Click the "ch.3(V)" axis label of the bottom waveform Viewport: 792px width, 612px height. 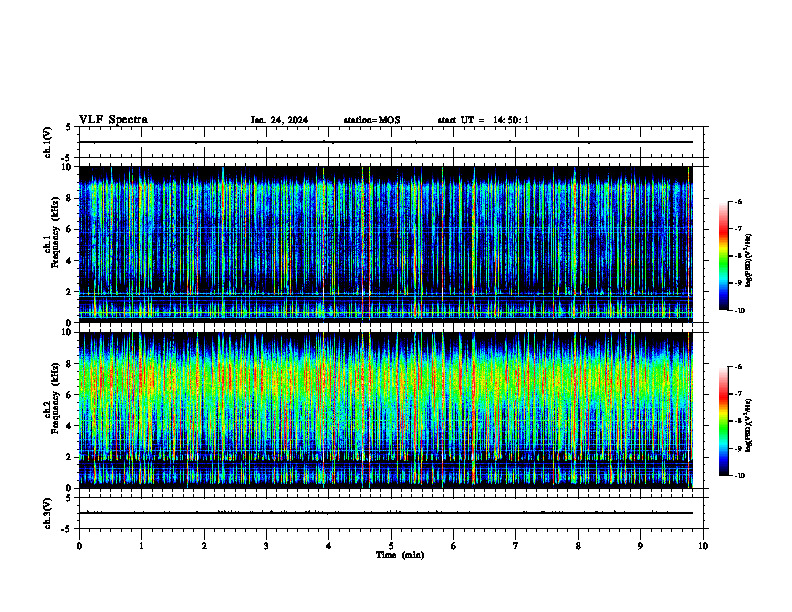[47, 514]
